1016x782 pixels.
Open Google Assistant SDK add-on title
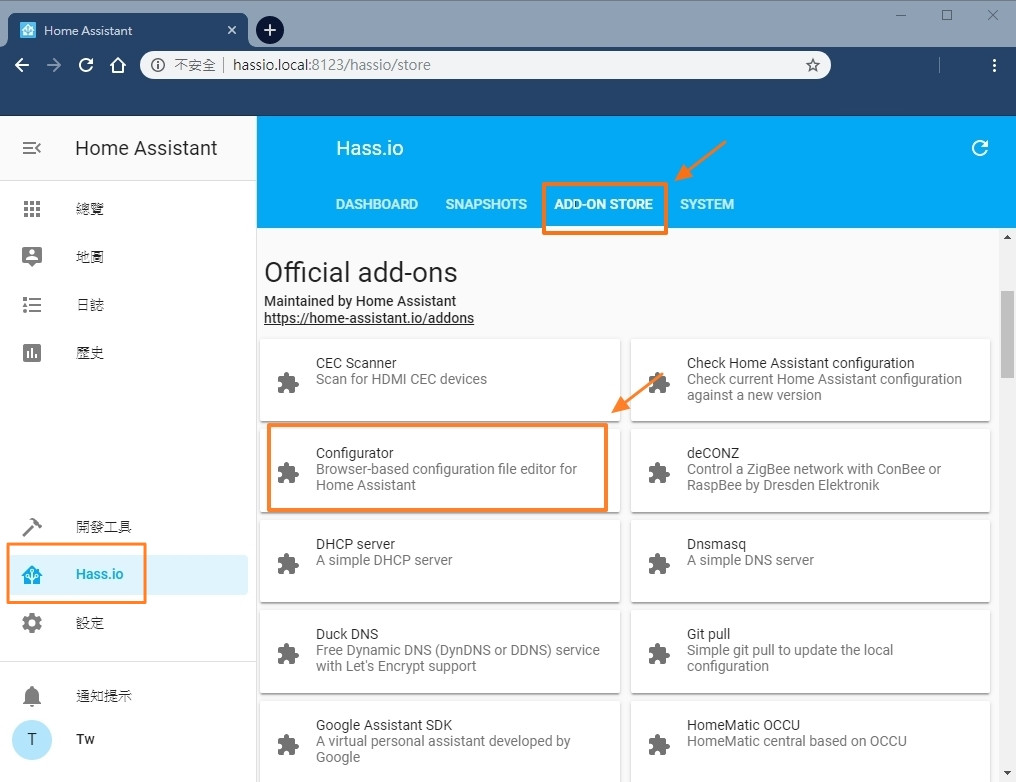coord(384,725)
